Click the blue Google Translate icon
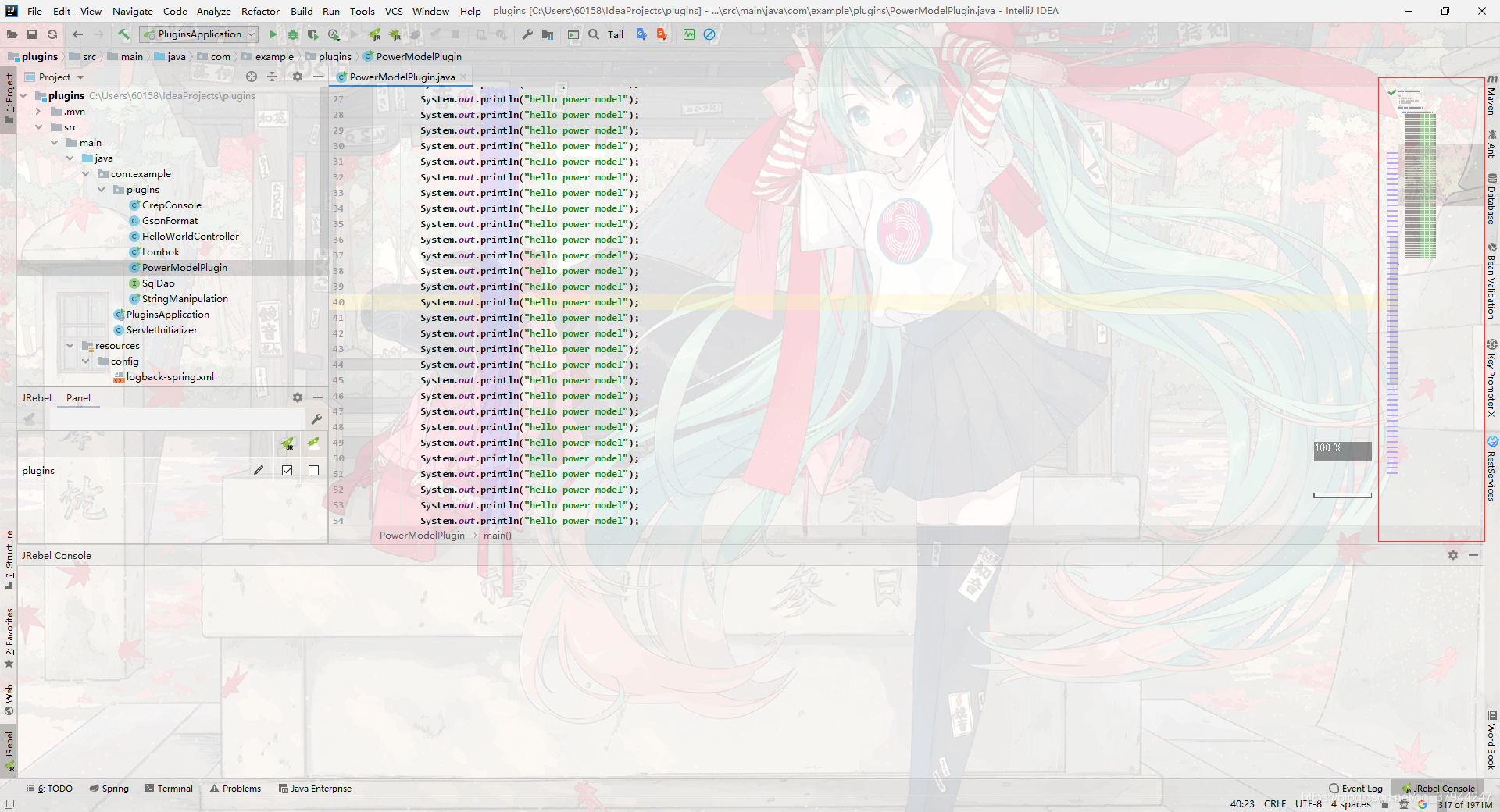 [x=642, y=34]
